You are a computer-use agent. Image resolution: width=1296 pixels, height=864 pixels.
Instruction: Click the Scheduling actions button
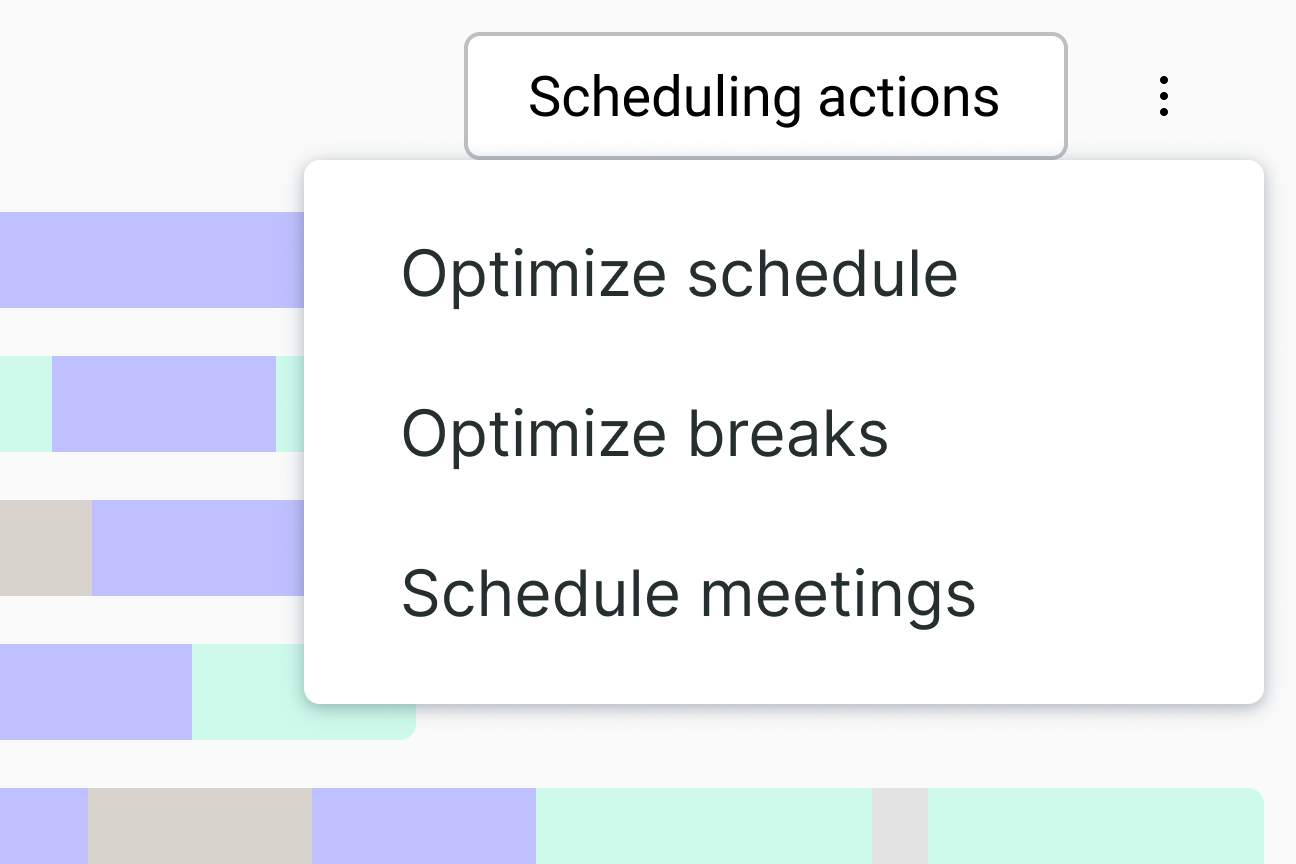(x=765, y=97)
